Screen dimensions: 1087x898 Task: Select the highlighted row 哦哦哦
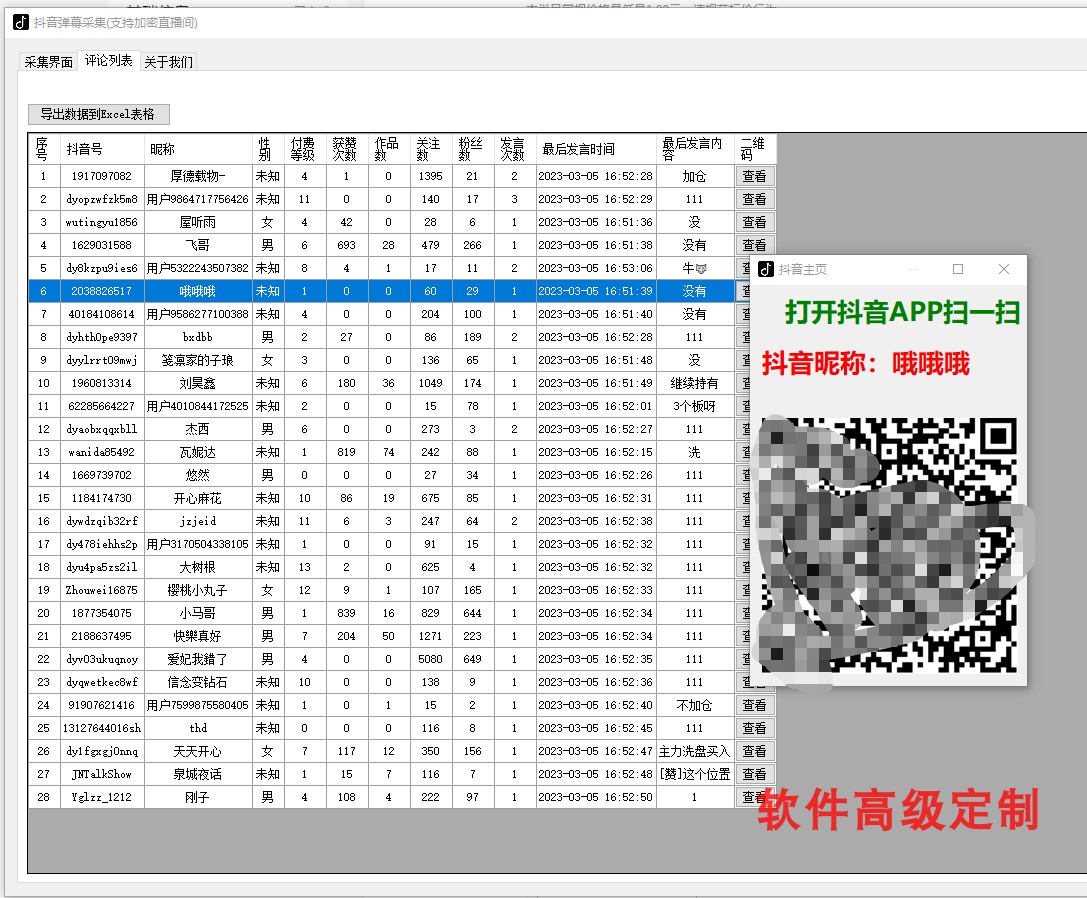coord(382,291)
